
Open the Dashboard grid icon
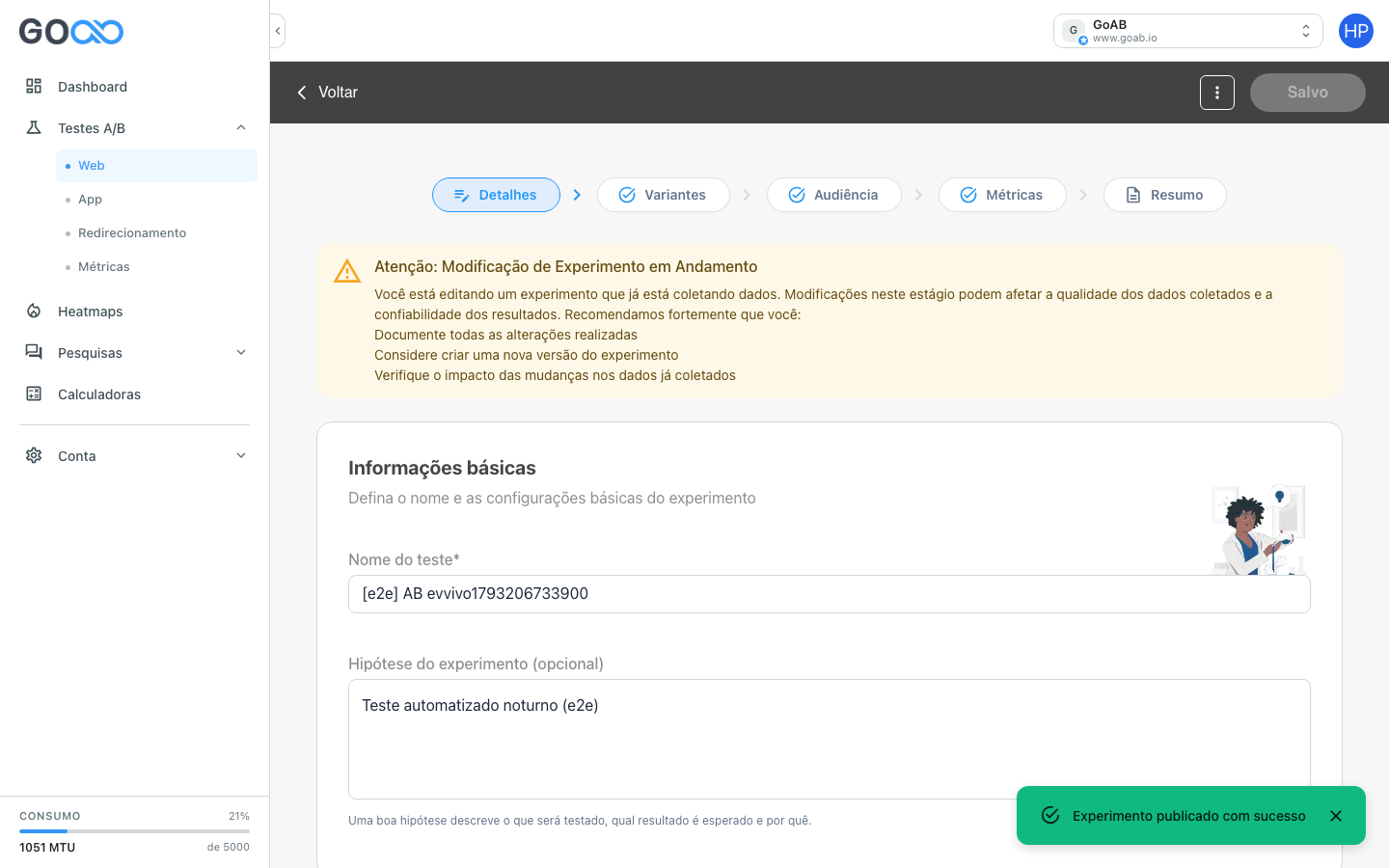click(x=34, y=86)
